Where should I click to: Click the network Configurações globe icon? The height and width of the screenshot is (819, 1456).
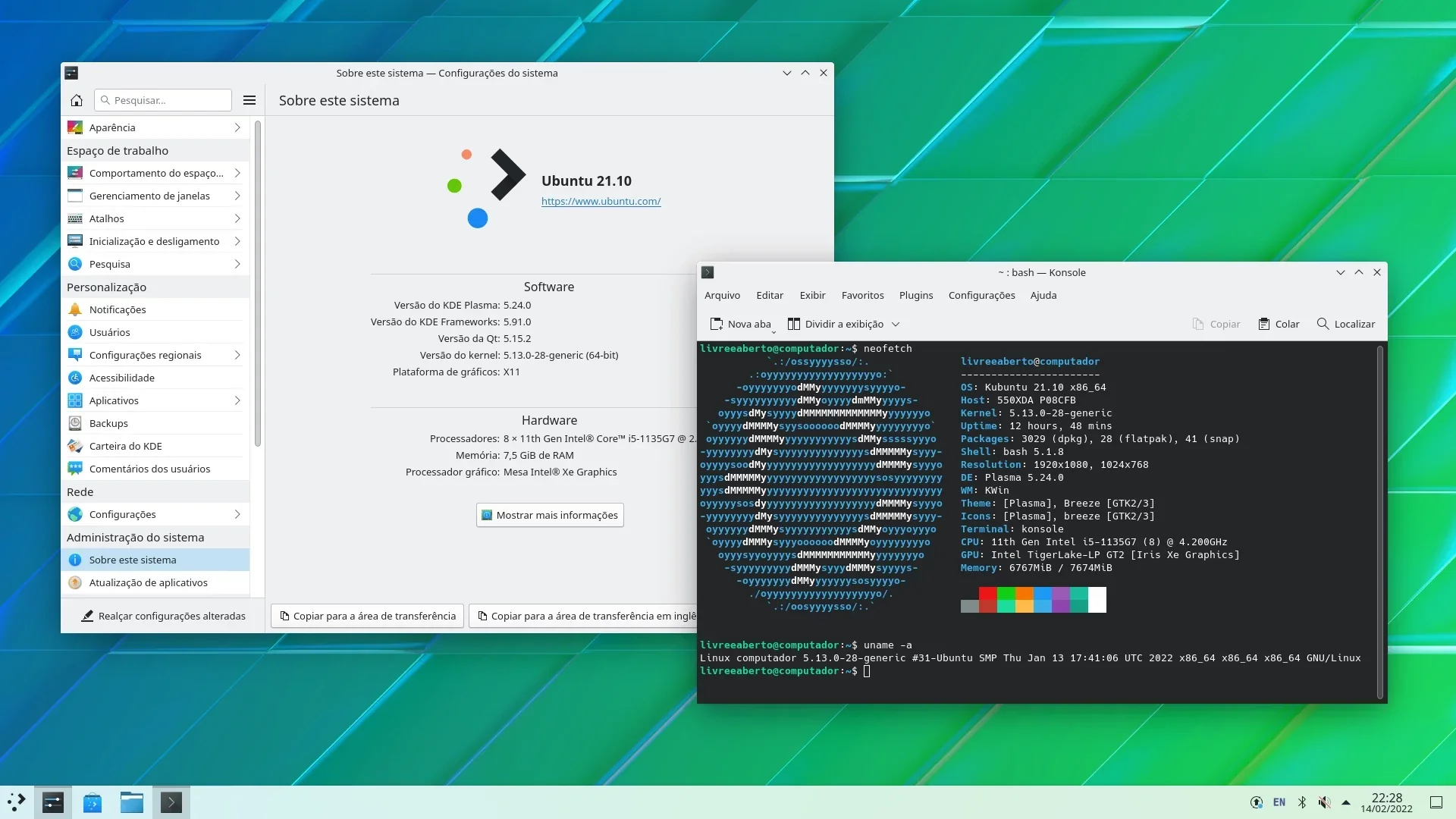click(x=75, y=514)
